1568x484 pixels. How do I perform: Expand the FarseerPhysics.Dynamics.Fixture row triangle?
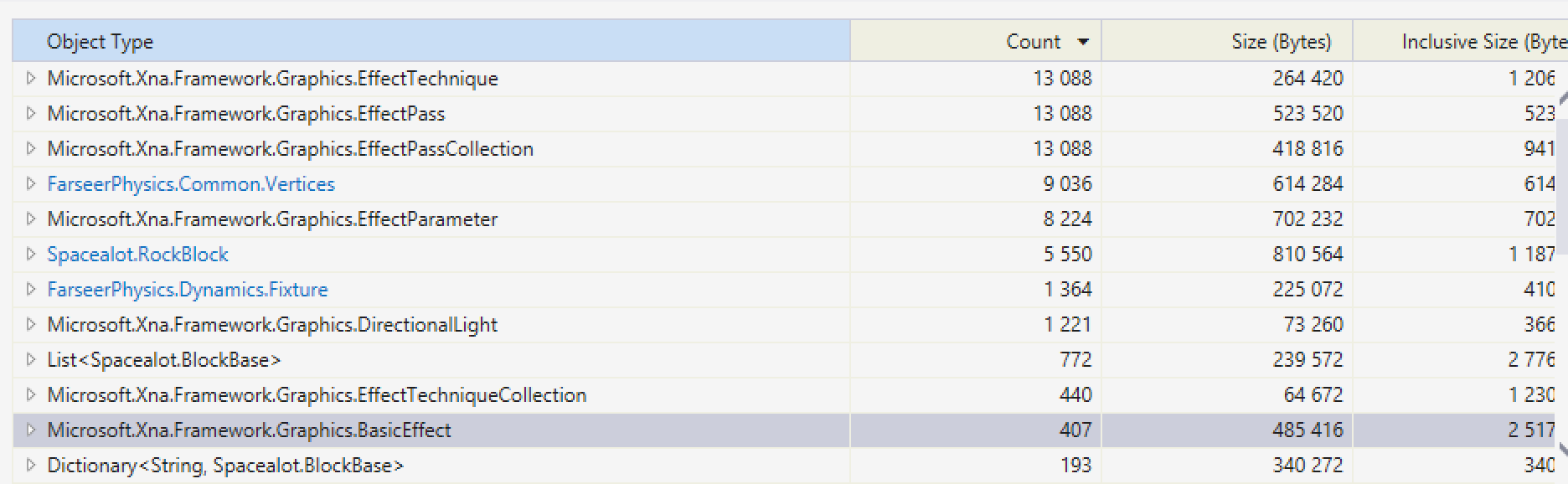[x=31, y=289]
